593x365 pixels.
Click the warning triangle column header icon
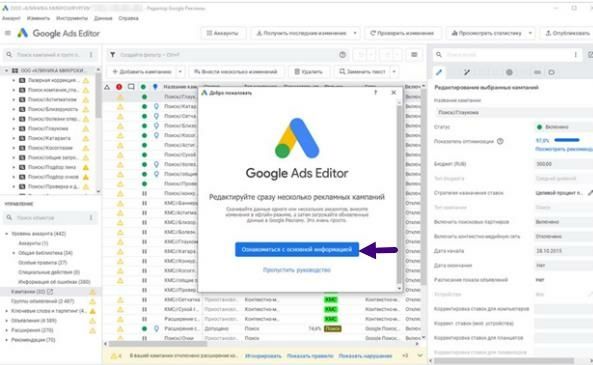pyautogui.click(x=107, y=87)
